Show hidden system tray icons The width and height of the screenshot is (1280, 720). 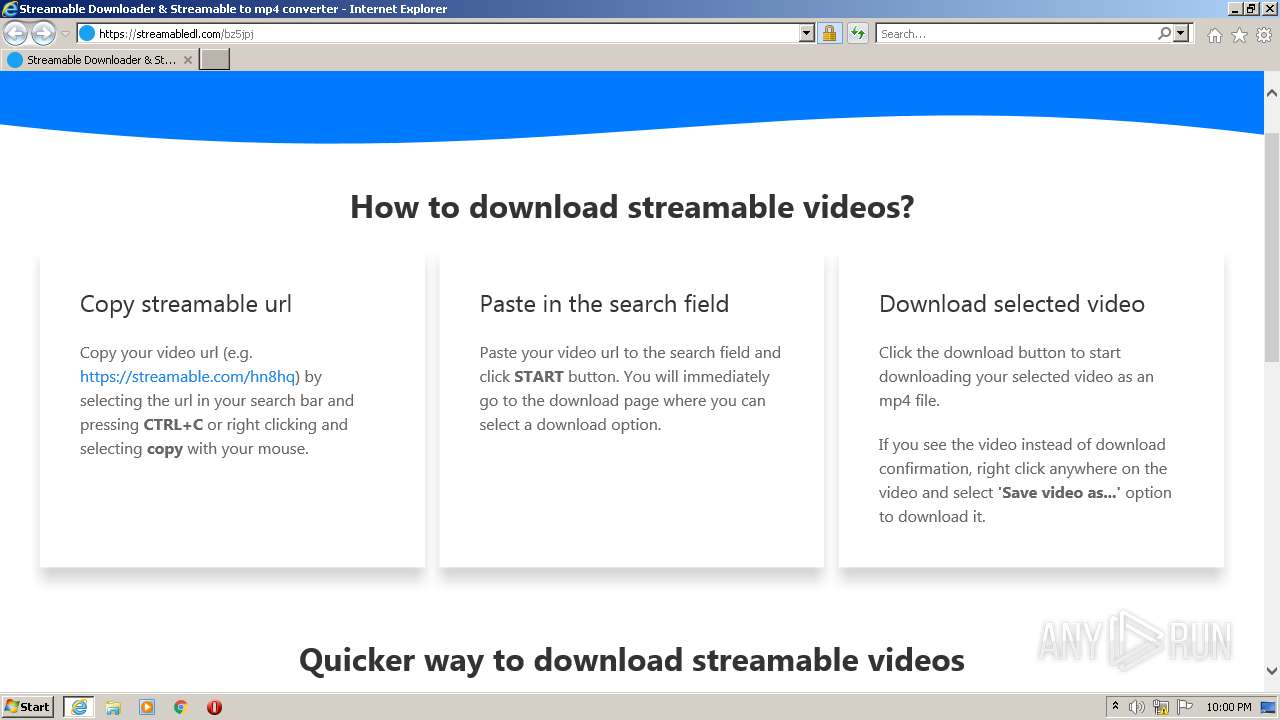1115,707
